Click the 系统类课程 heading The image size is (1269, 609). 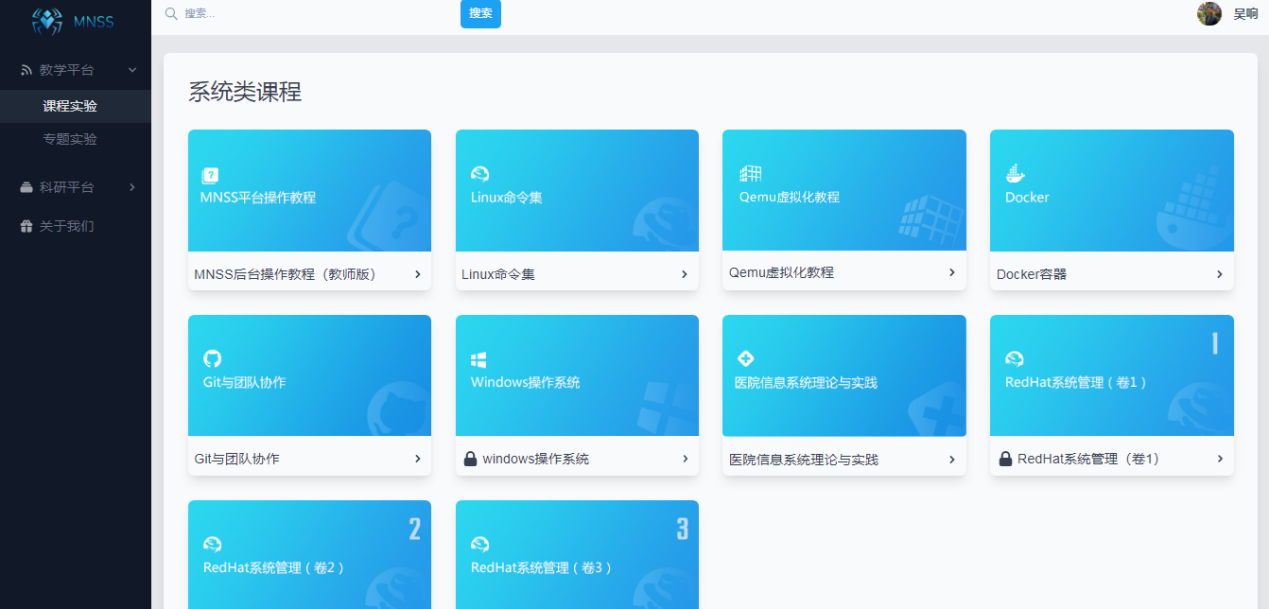pyautogui.click(x=245, y=92)
